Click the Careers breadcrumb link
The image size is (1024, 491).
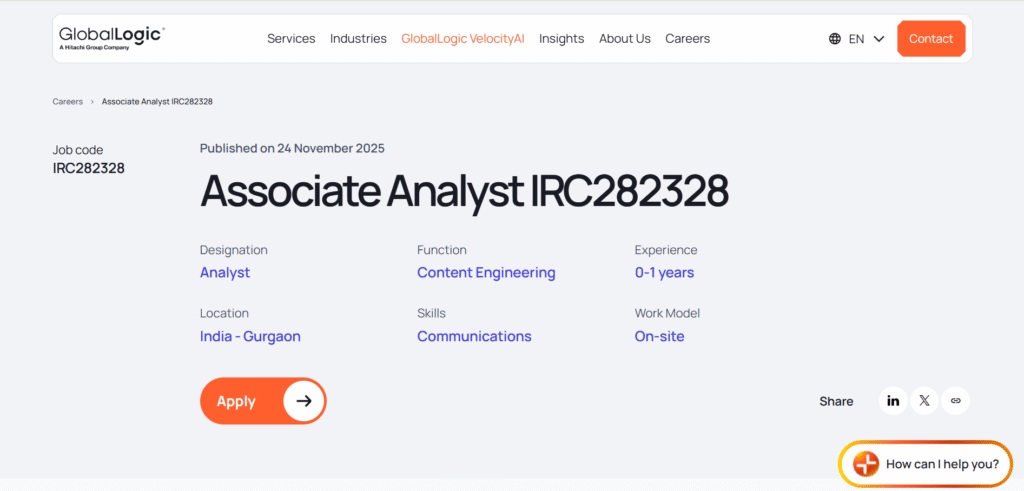[x=68, y=102]
